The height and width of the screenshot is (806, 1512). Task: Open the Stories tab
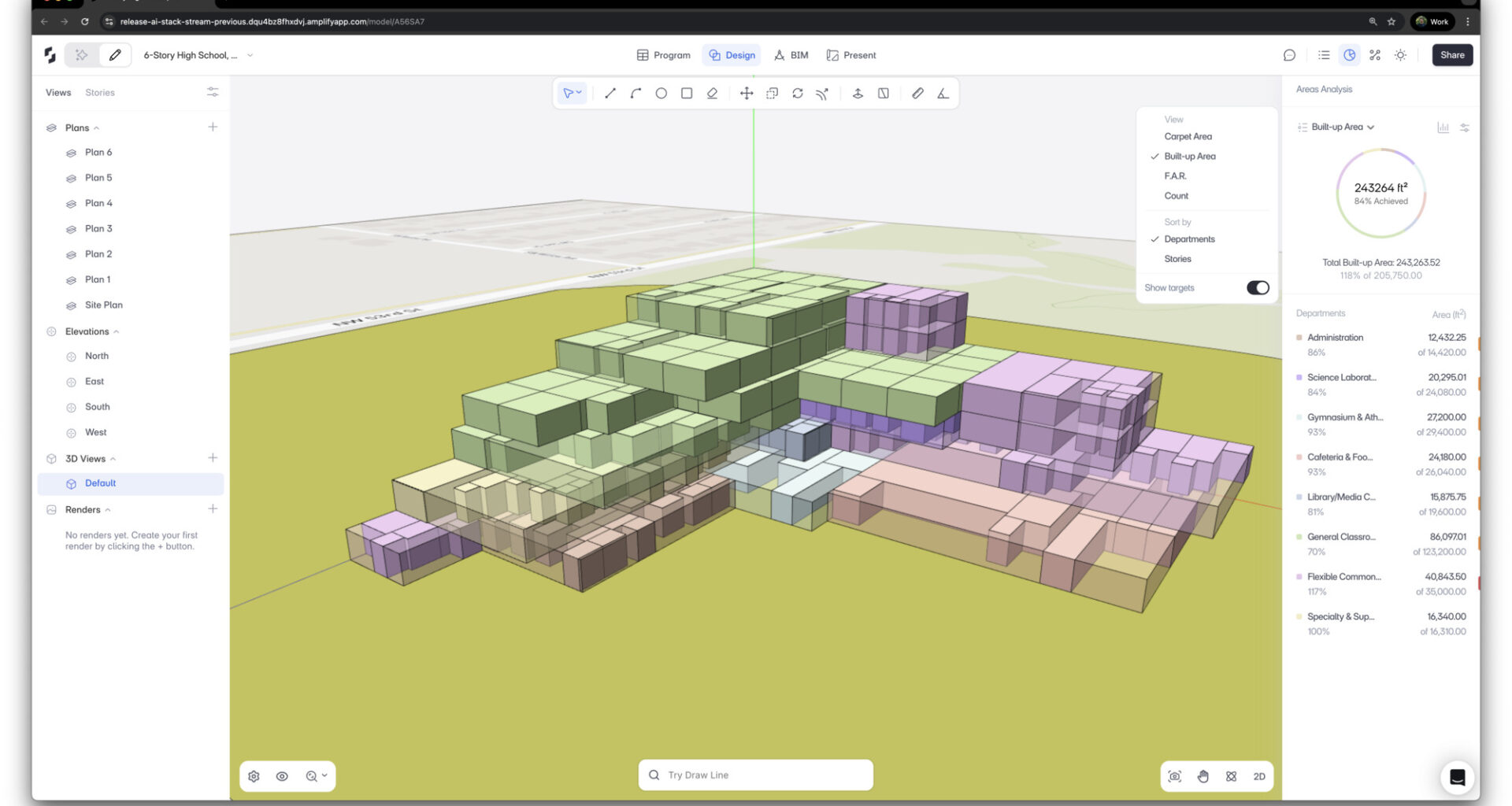tap(100, 93)
